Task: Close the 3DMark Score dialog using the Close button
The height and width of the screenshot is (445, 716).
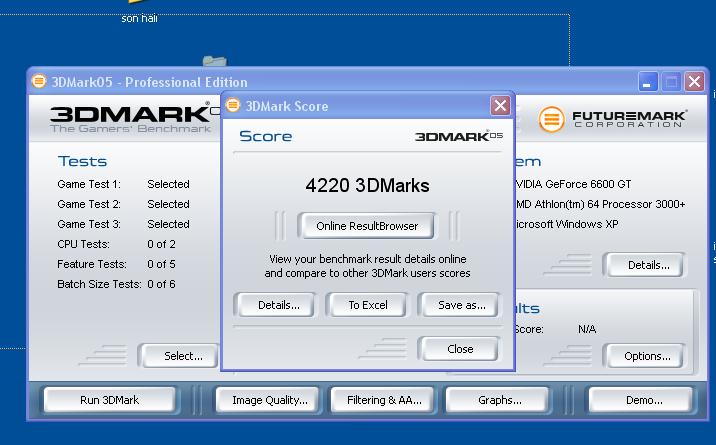Action: [460, 349]
